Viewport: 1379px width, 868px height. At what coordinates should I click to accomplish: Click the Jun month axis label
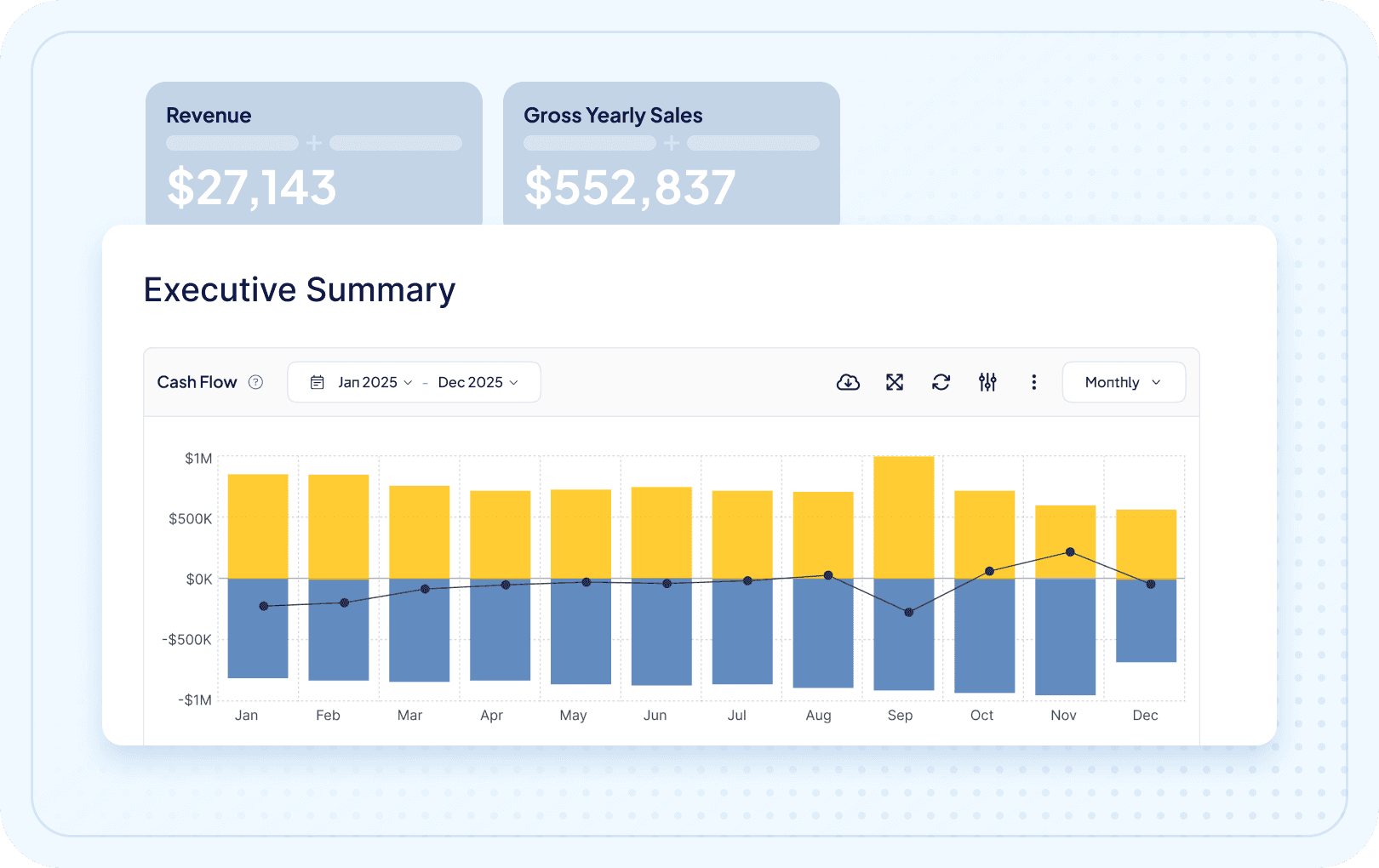point(655,716)
